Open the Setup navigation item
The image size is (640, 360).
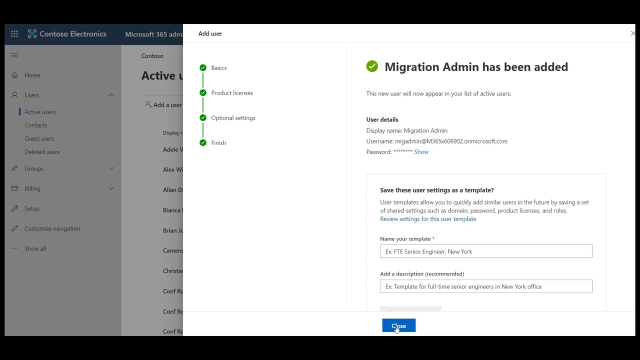pyautogui.click(x=32, y=209)
